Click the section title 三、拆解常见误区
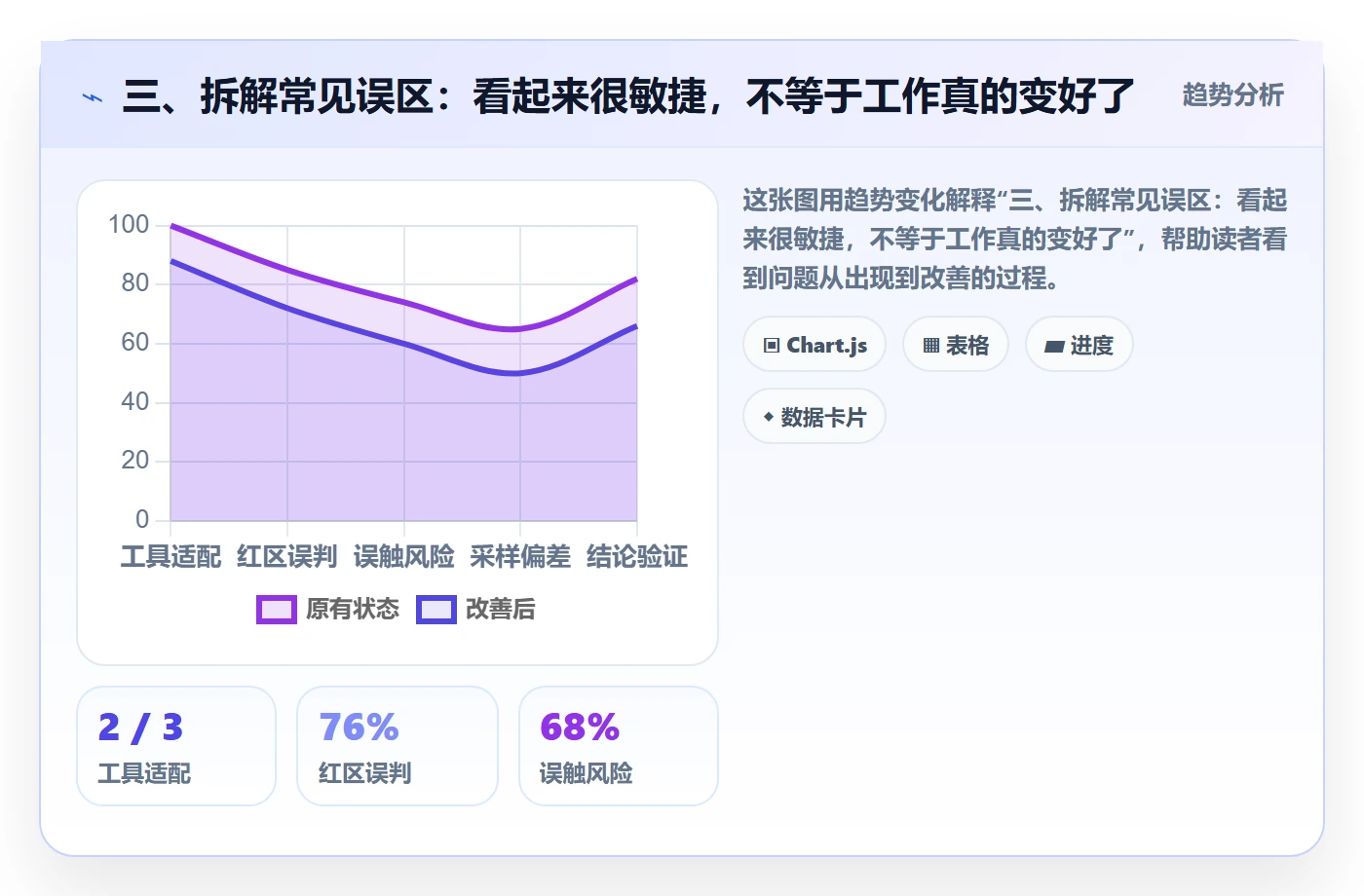1364x896 pixels. point(277,96)
